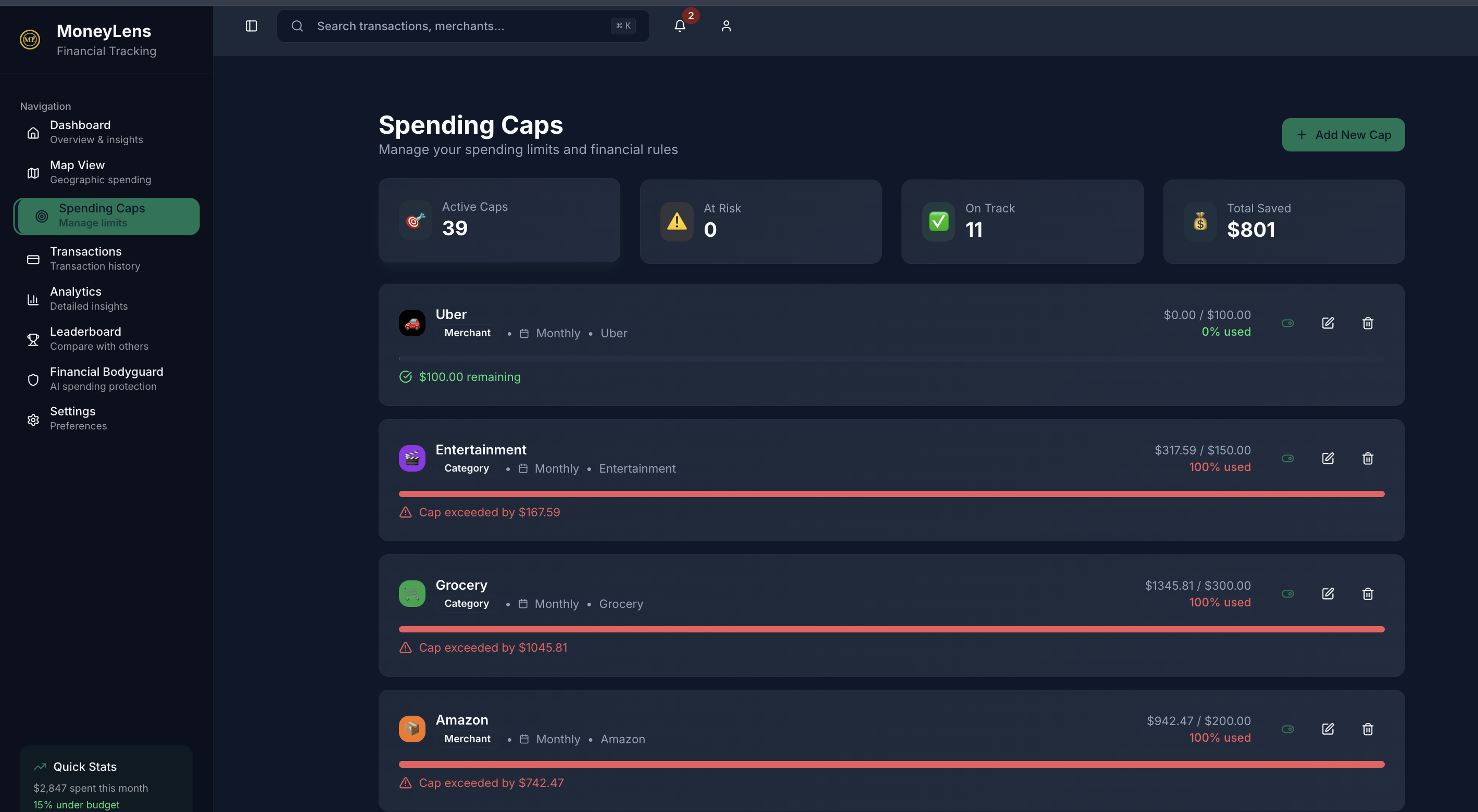Viewport: 1478px width, 812px height.
Task: Delete the Uber spending cap
Action: (1368, 323)
